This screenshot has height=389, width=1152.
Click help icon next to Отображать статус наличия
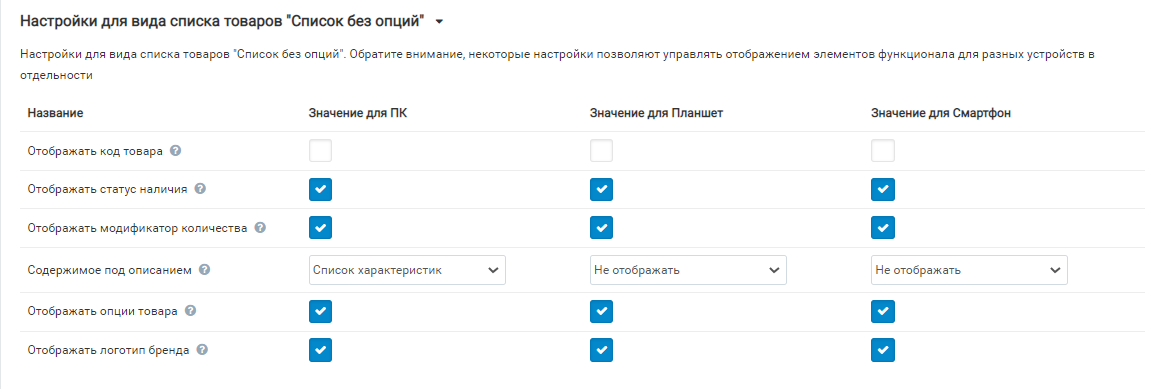coord(200,189)
